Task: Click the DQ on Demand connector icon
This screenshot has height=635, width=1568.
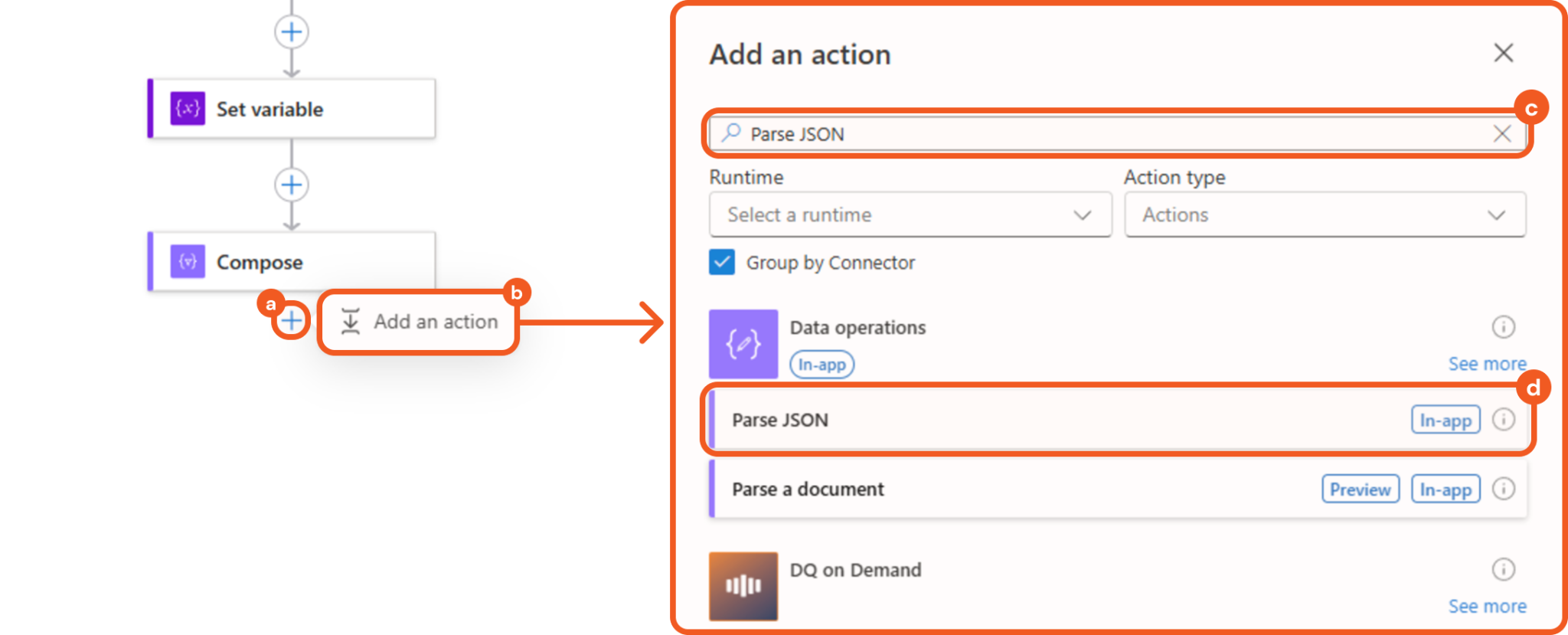Action: [x=743, y=586]
